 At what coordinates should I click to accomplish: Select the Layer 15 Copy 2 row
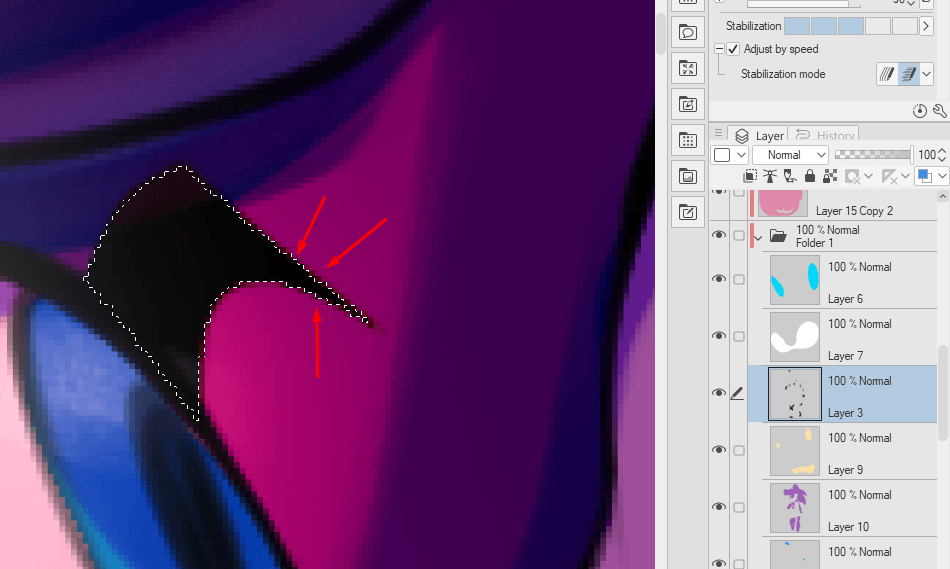[x=843, y=205]
